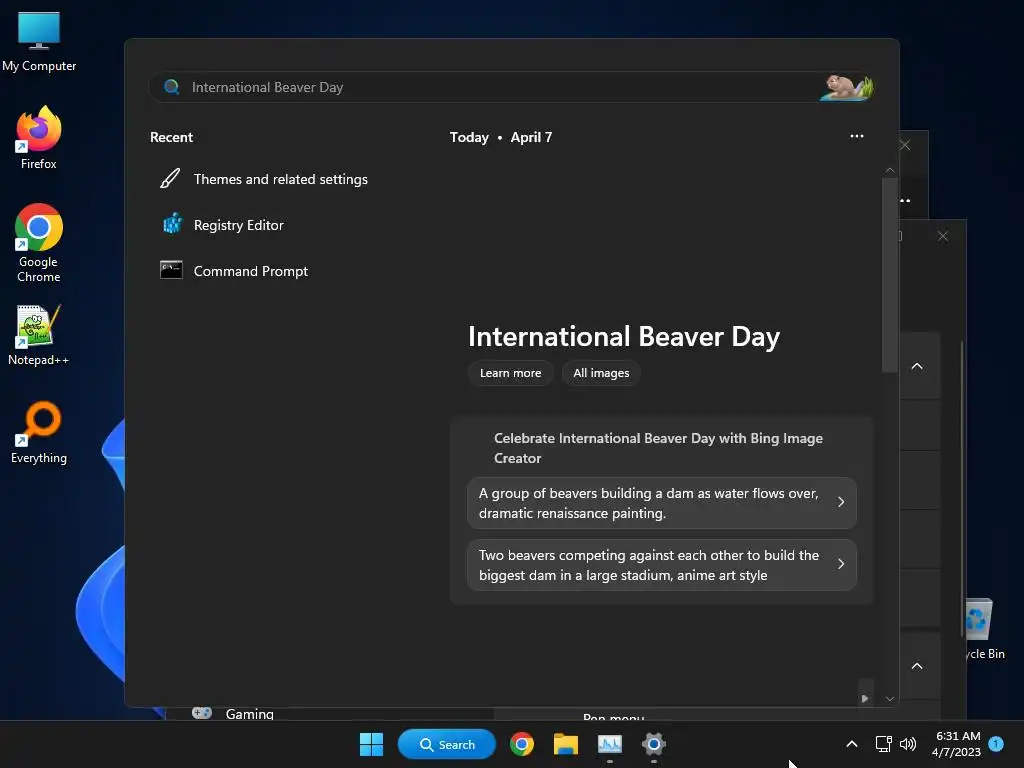
Task: Click the beaver illustration in search box
Action: pos(846,87)
